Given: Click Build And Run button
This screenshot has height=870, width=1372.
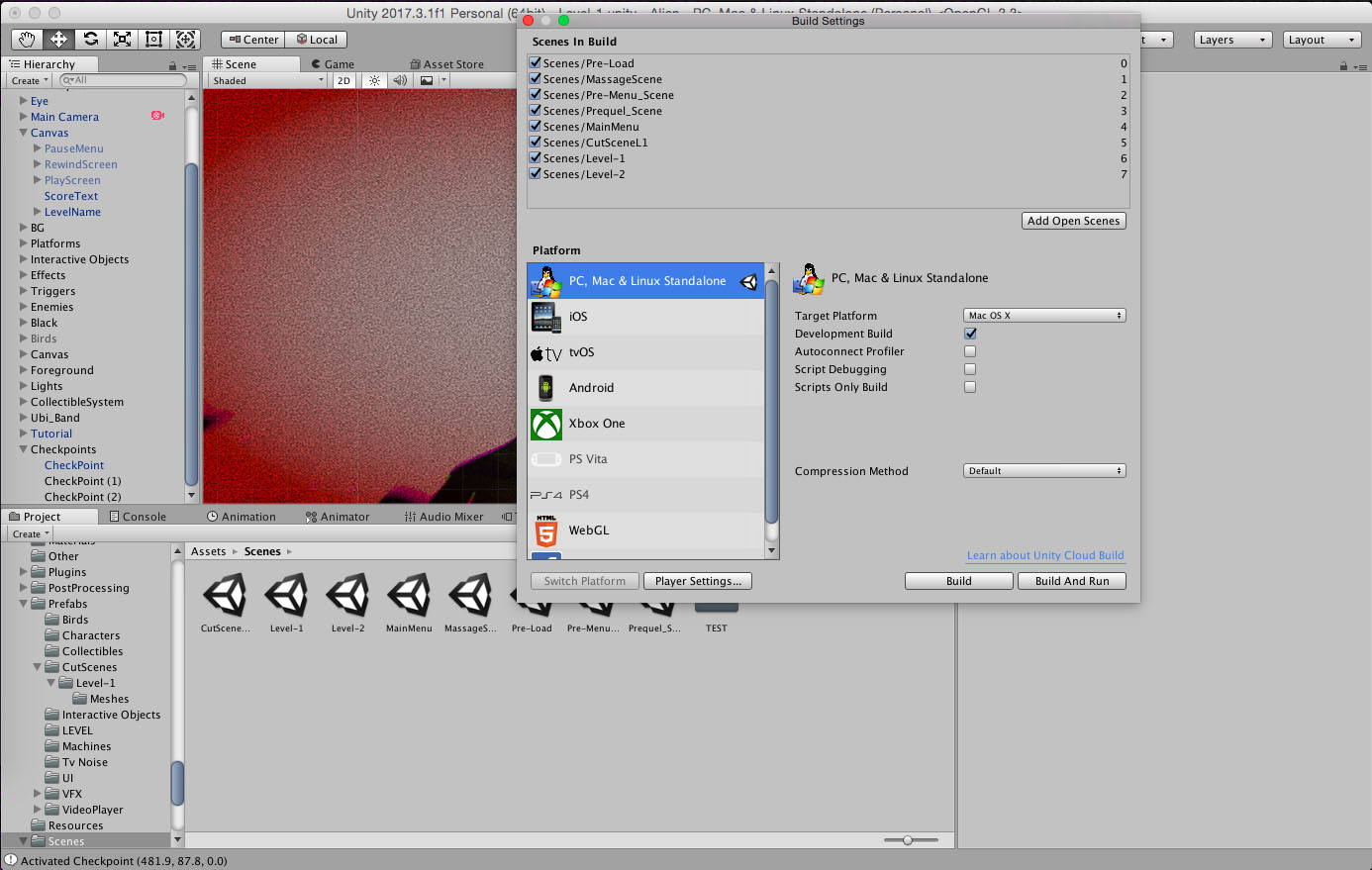Looking at the screenshot, I should point(1072,581).
